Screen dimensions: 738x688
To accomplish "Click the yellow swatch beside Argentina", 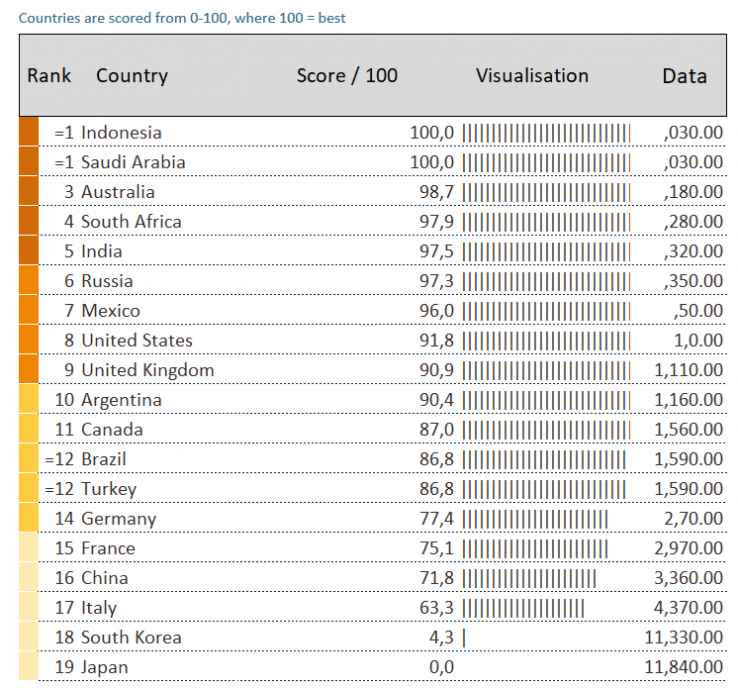I will [x=29, y=399].
